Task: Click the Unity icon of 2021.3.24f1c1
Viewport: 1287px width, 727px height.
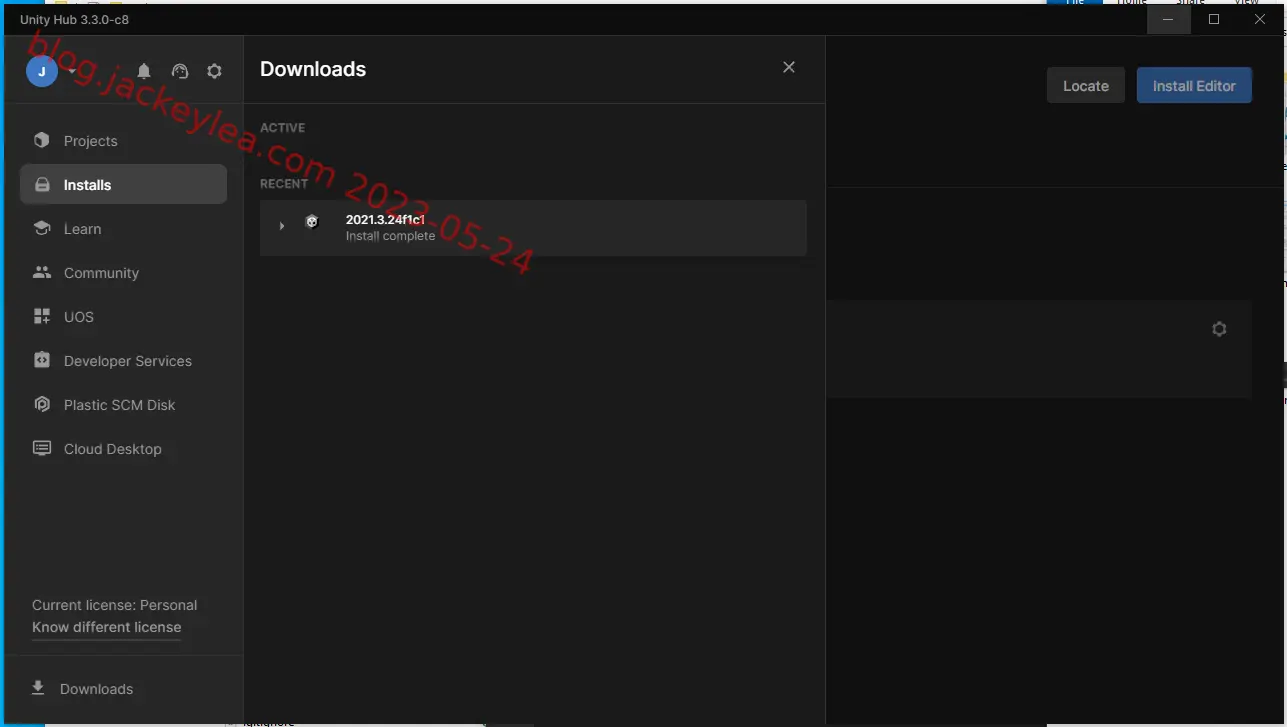Action: (312, 222)
